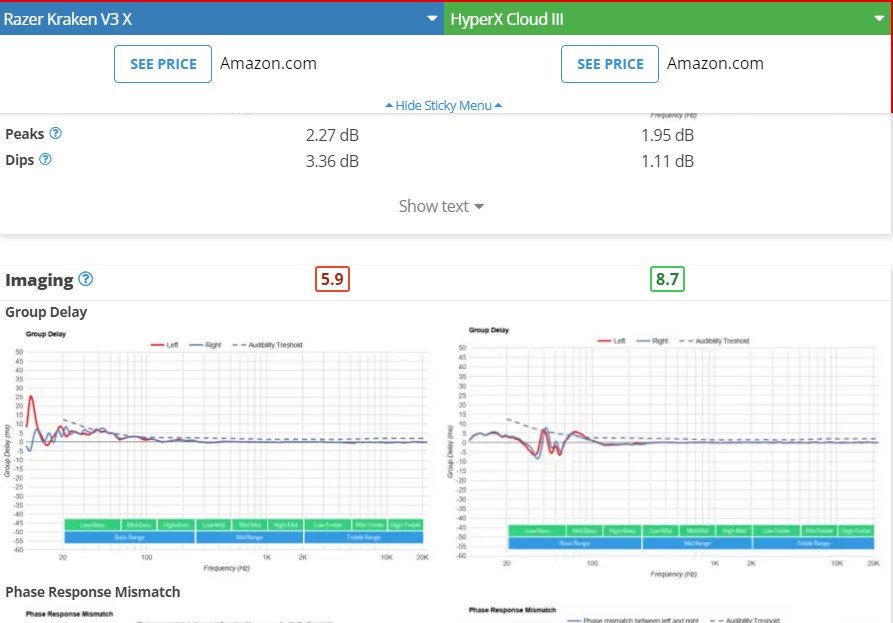Open the Razer Kraken group delay graph

click(216, 451)
